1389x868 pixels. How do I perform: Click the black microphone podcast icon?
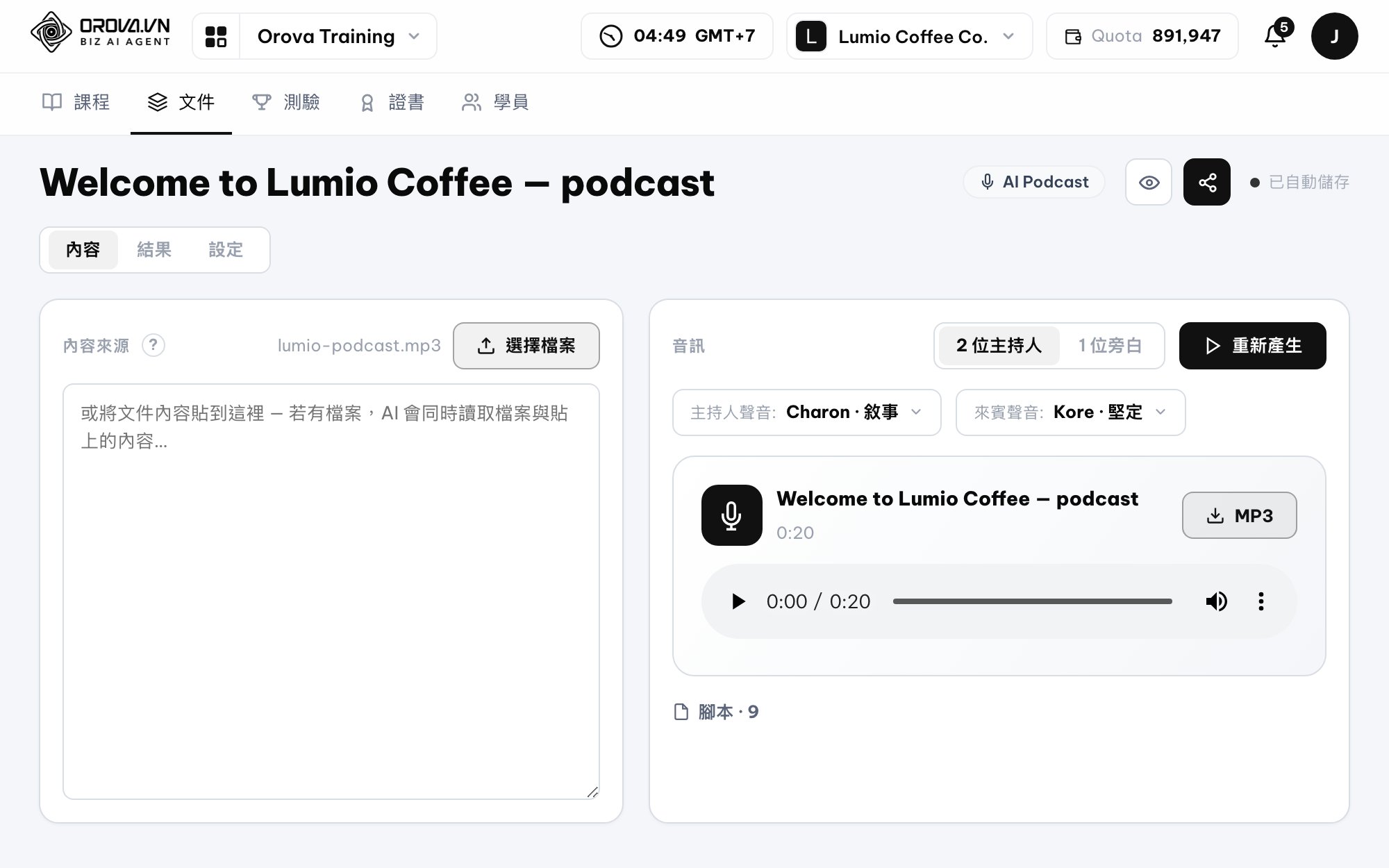pos(731,515)
